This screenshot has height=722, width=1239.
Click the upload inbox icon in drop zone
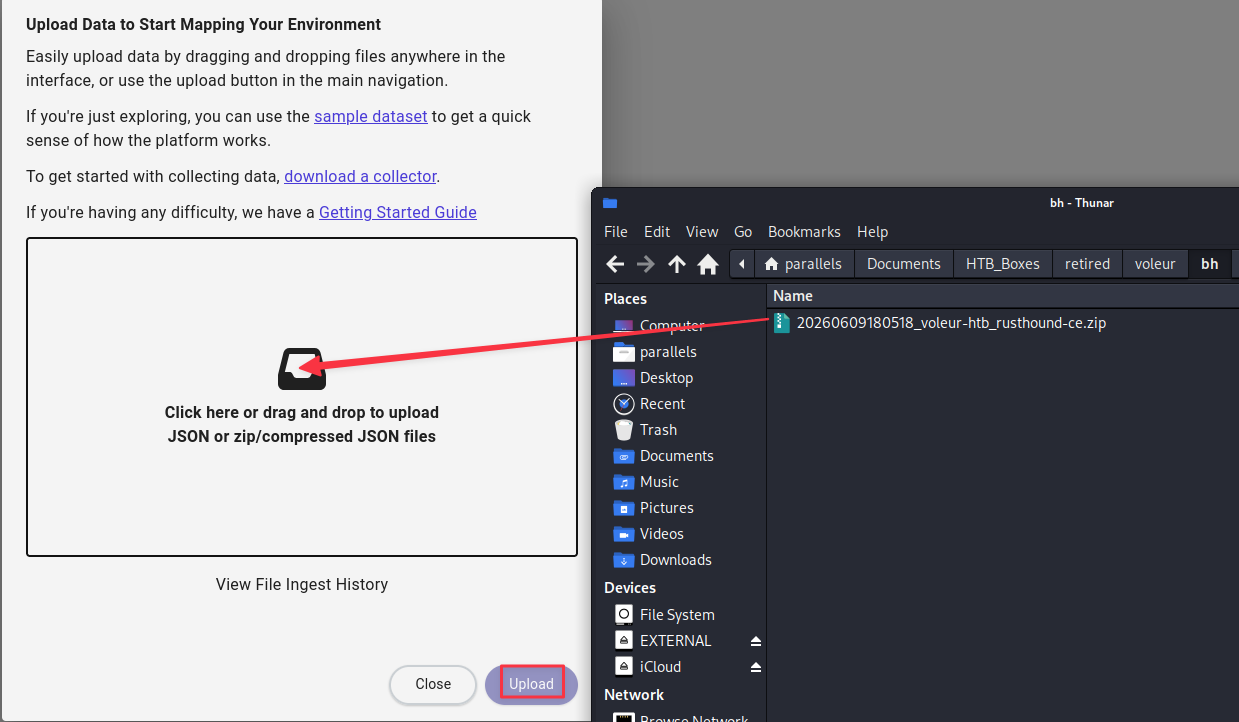pos(301,369)
